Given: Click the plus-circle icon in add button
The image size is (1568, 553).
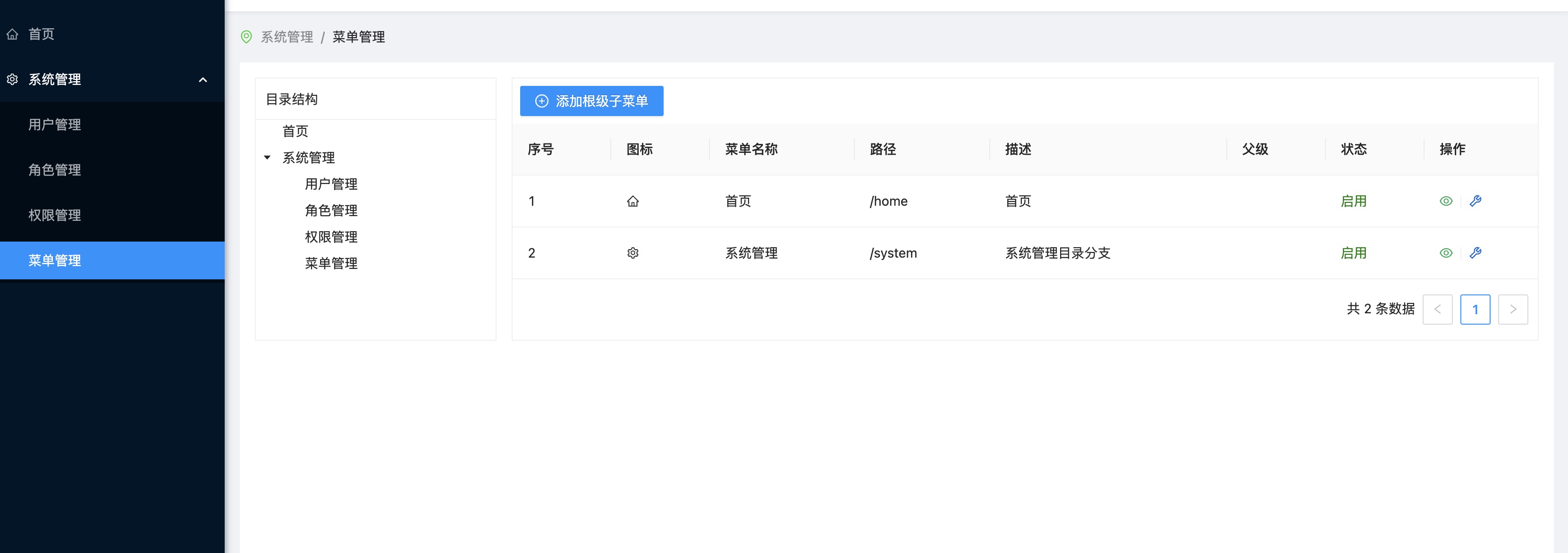Looking at the screenshot, I should 541,101.
